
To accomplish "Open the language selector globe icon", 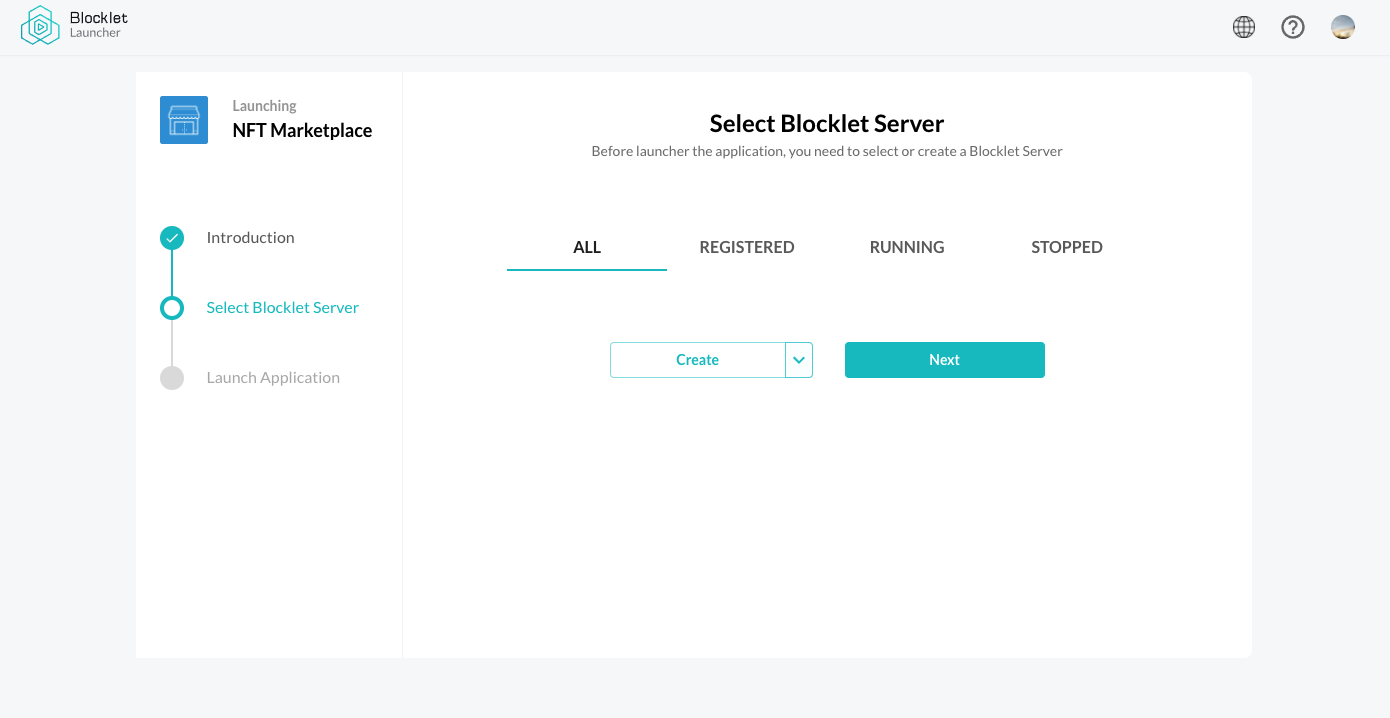I will tap(1244, 27).
